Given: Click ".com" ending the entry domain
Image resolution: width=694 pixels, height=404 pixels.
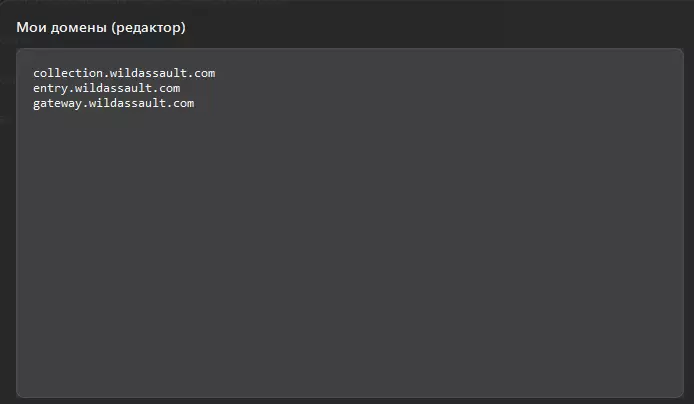Looking at the screenshot, I should point(167,88).
